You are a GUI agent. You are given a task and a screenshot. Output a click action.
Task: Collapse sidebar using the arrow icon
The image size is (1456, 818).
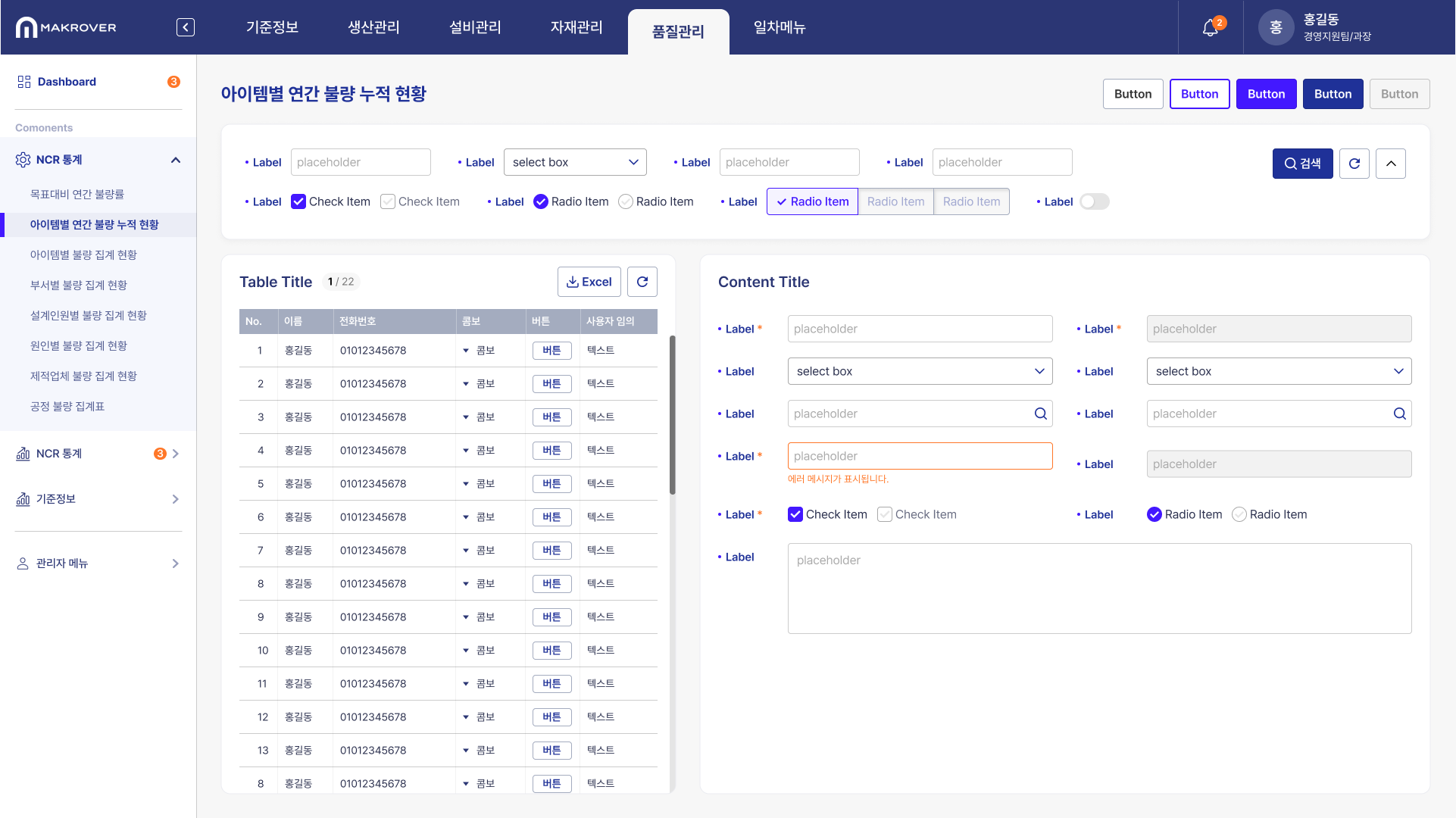(186, 27)
